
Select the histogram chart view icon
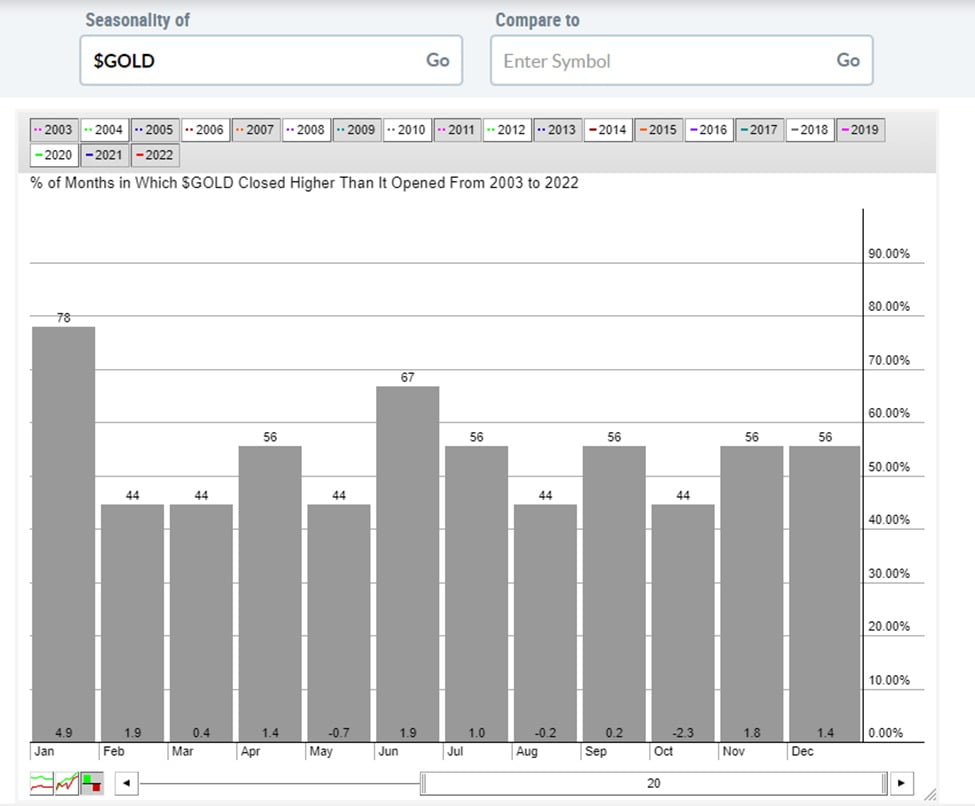pyautogui.click(x=92, y=783)
